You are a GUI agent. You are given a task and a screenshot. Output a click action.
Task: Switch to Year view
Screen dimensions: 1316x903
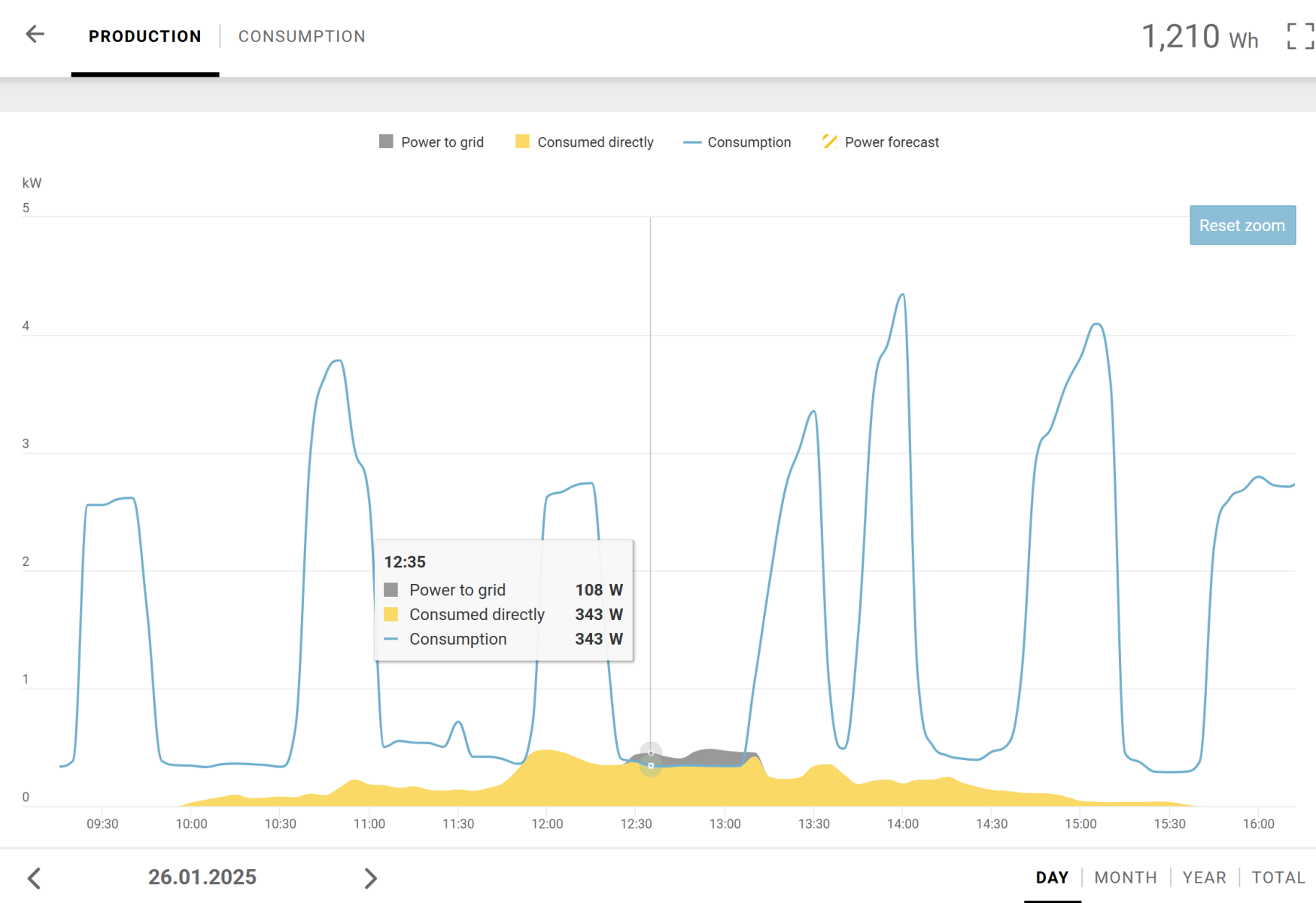(1204, 877)
